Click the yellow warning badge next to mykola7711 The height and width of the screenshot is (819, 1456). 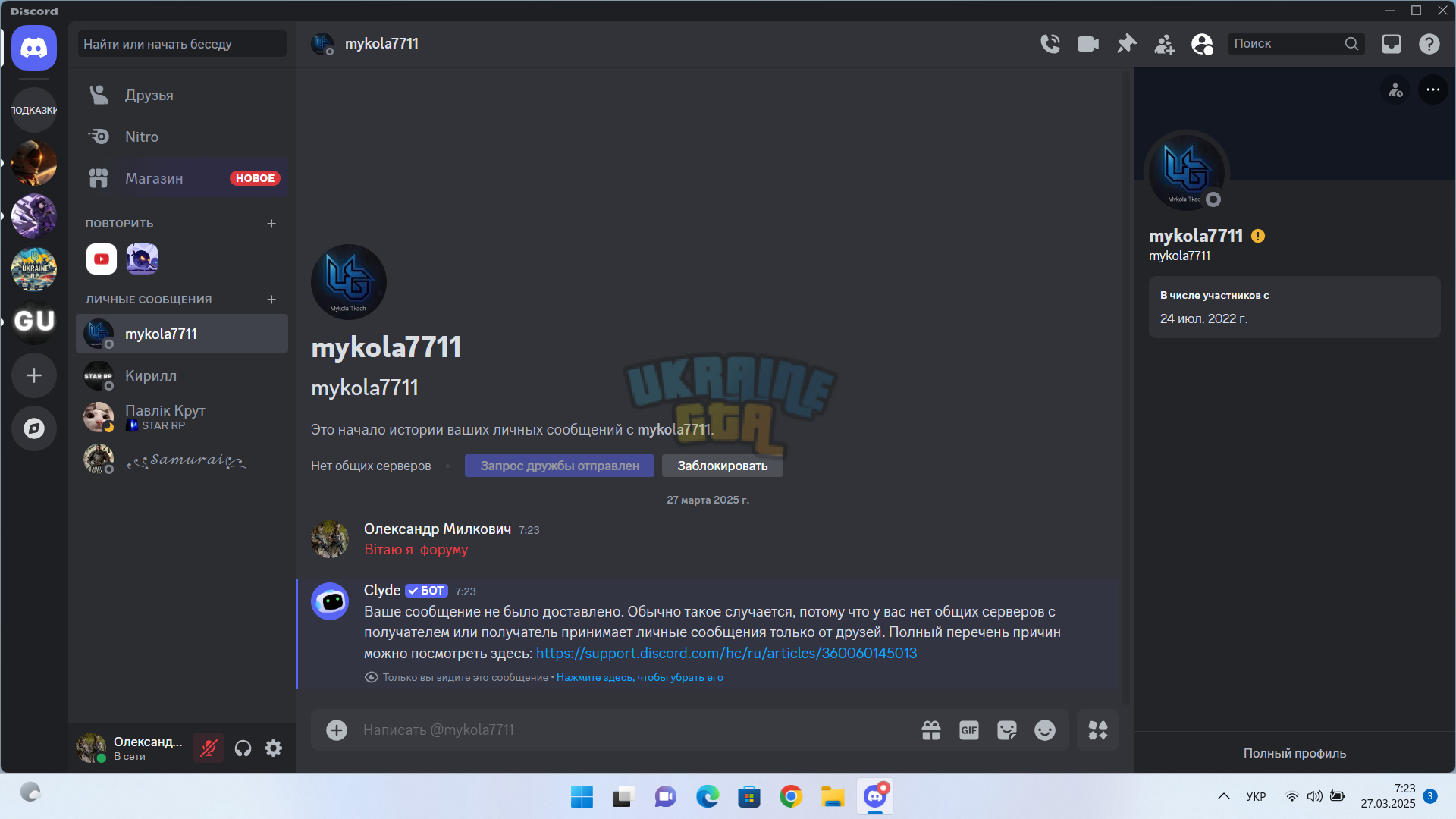point(1258,236)
